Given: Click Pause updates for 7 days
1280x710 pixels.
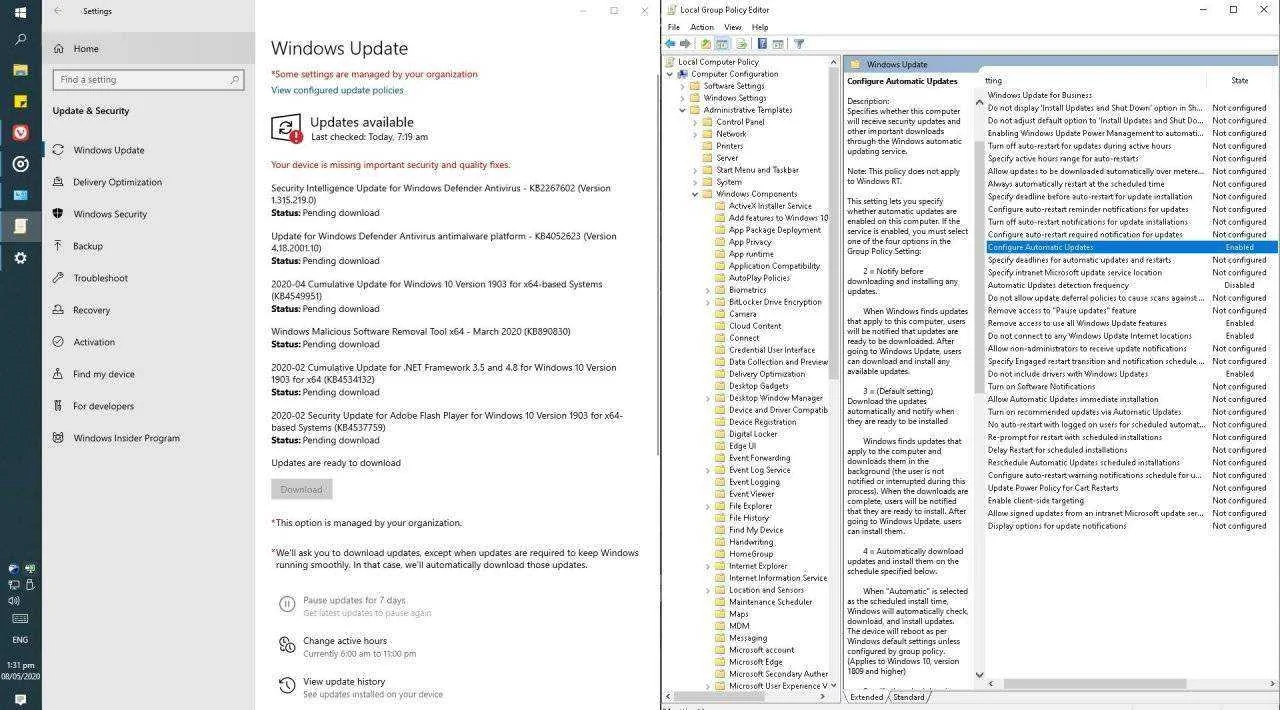Looking at the screenshot, I should pos(354,600).
